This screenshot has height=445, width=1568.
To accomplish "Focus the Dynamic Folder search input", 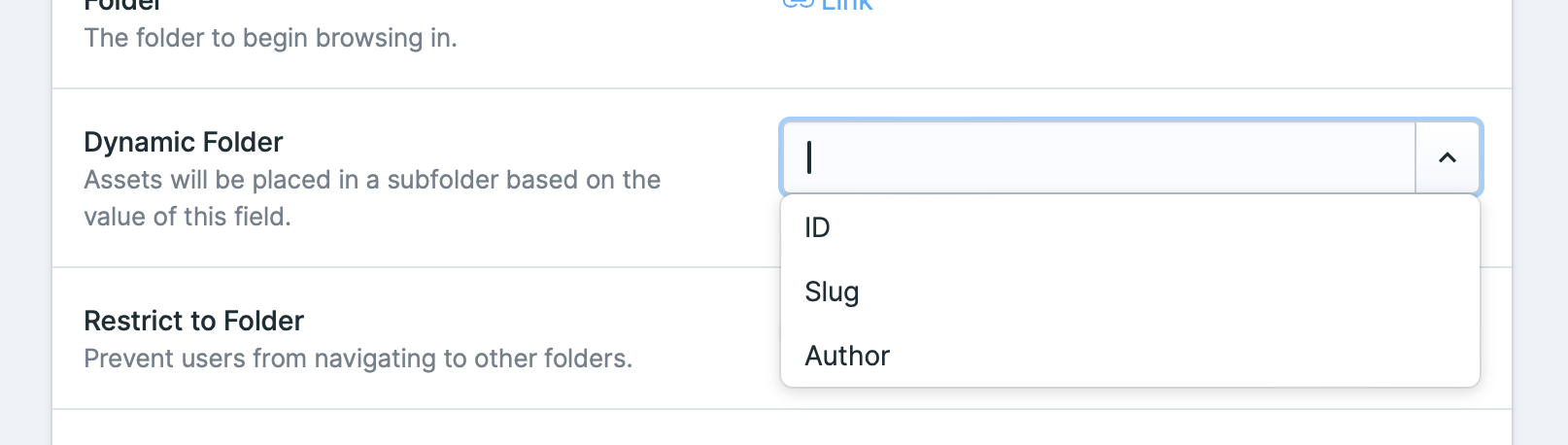I will point(1098,157).
